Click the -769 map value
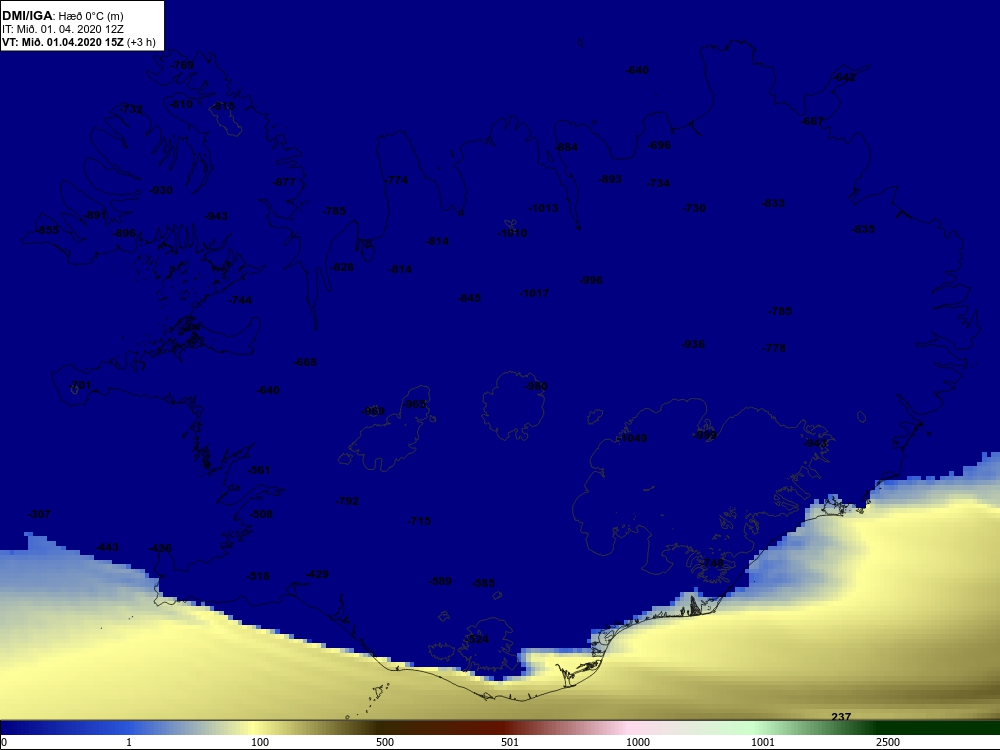This screenshot has height=750, width=1000. pos(182,65)
